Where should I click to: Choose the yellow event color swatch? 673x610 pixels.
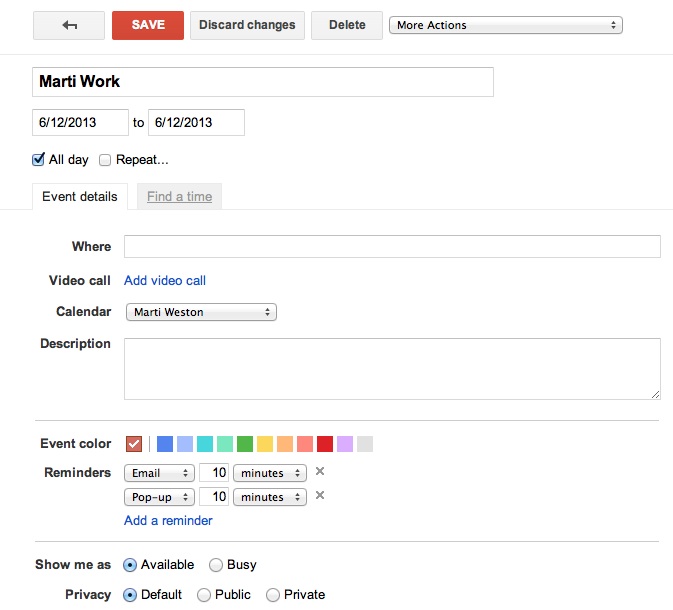pos(265,444)
